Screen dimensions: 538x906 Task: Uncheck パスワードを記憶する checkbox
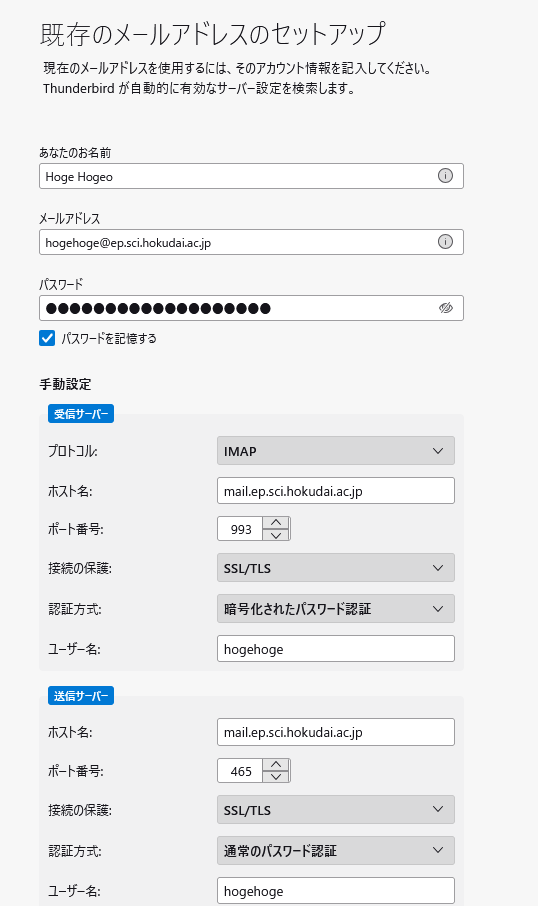47,338
